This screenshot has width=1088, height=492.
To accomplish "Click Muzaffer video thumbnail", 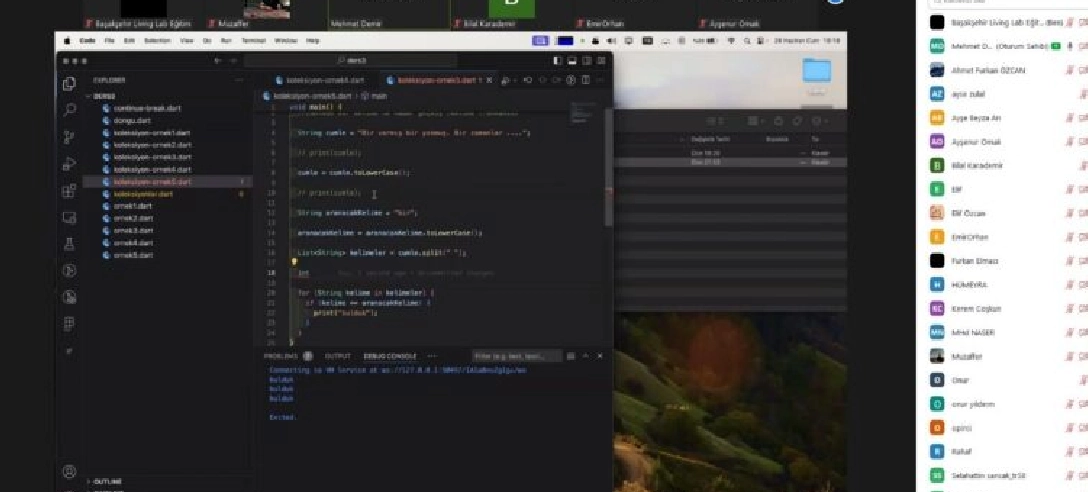I will click(266, 15).
